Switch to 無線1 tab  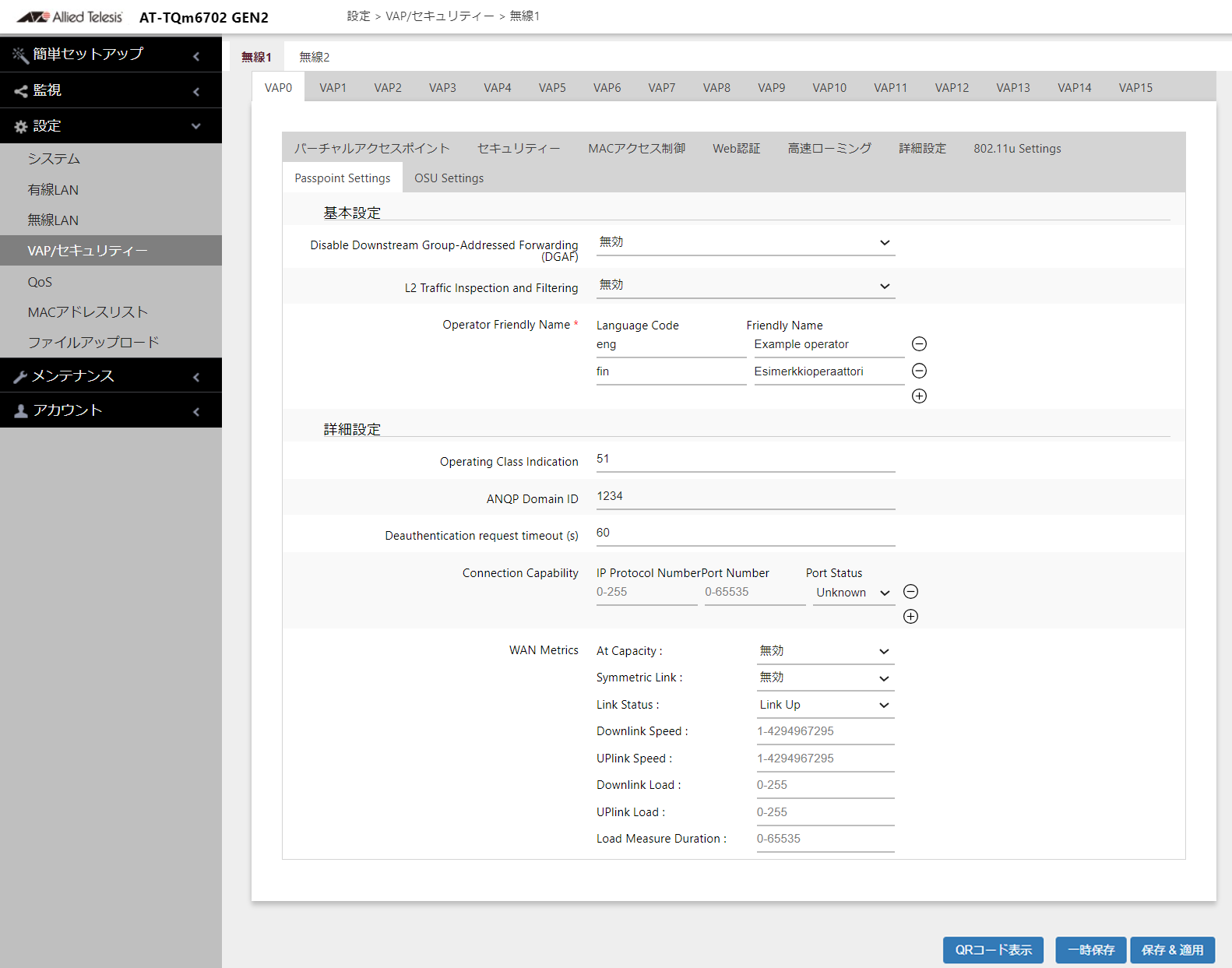click(x=256, y=57)
